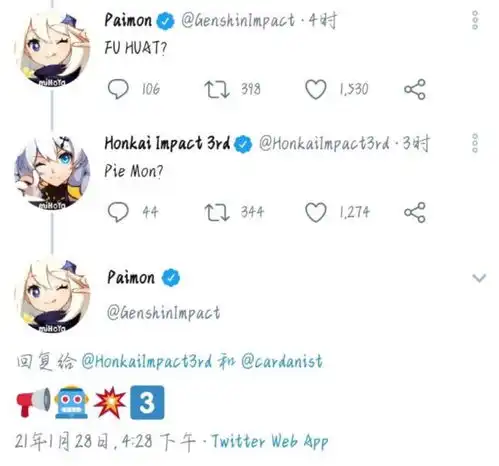Open @HonkaiImpact3rd mention in reply line

147,361
